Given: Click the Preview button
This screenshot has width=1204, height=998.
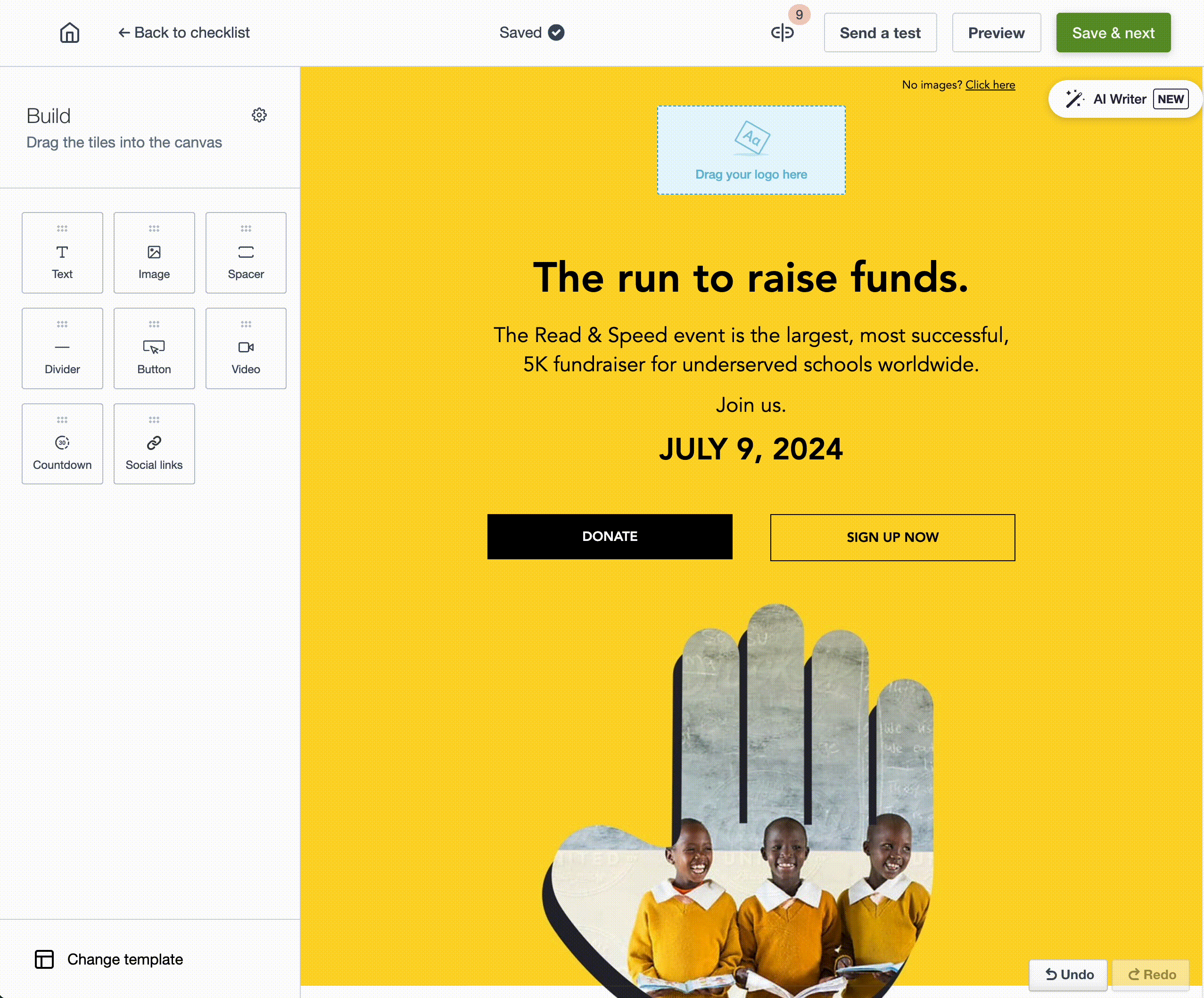Looking at the screenshot, I should click(x=996, y=33).
